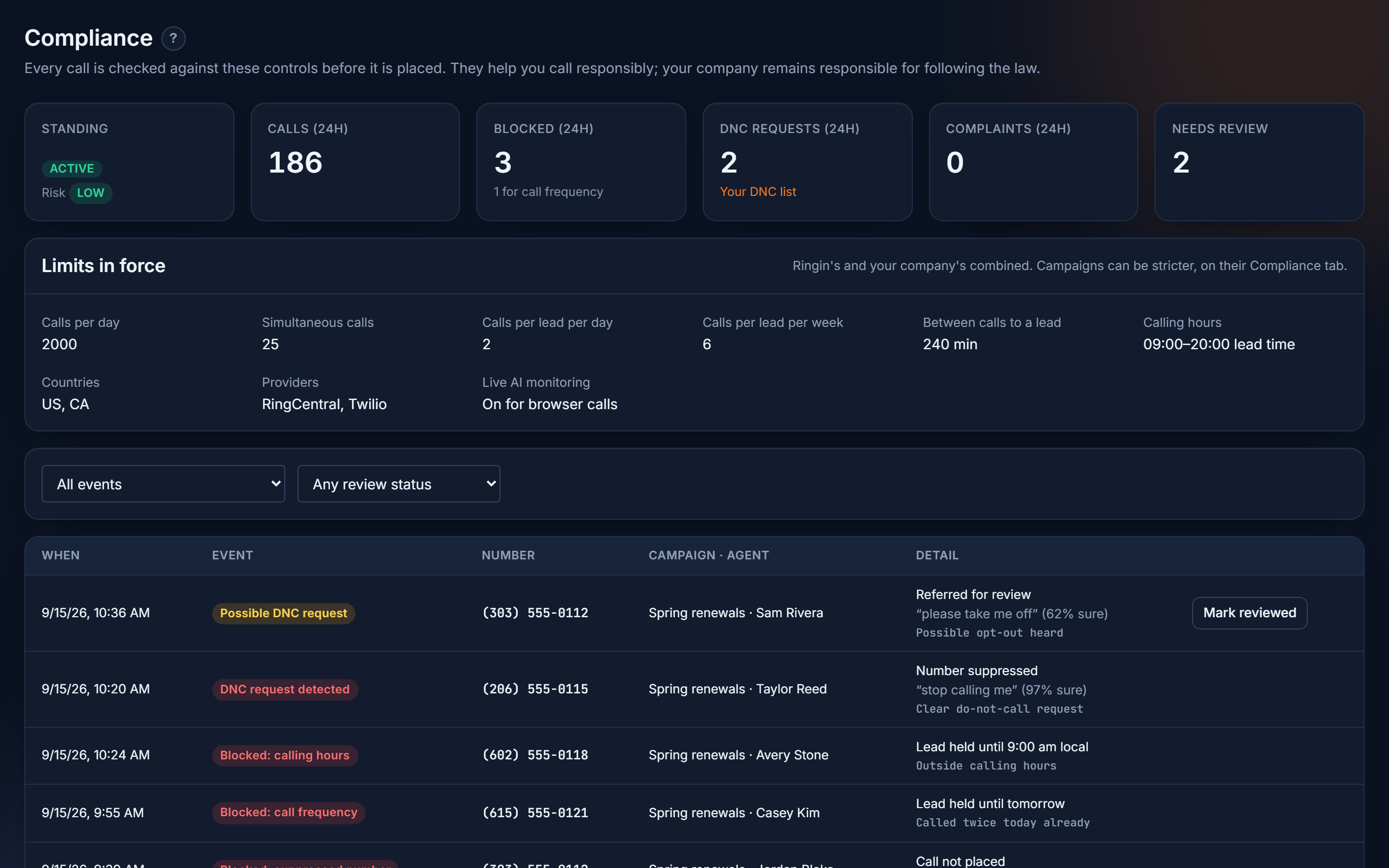The image size is (1389, 868).
Task: Click the 09:00–20:00 lead time value
Action: pos(1219,345)
